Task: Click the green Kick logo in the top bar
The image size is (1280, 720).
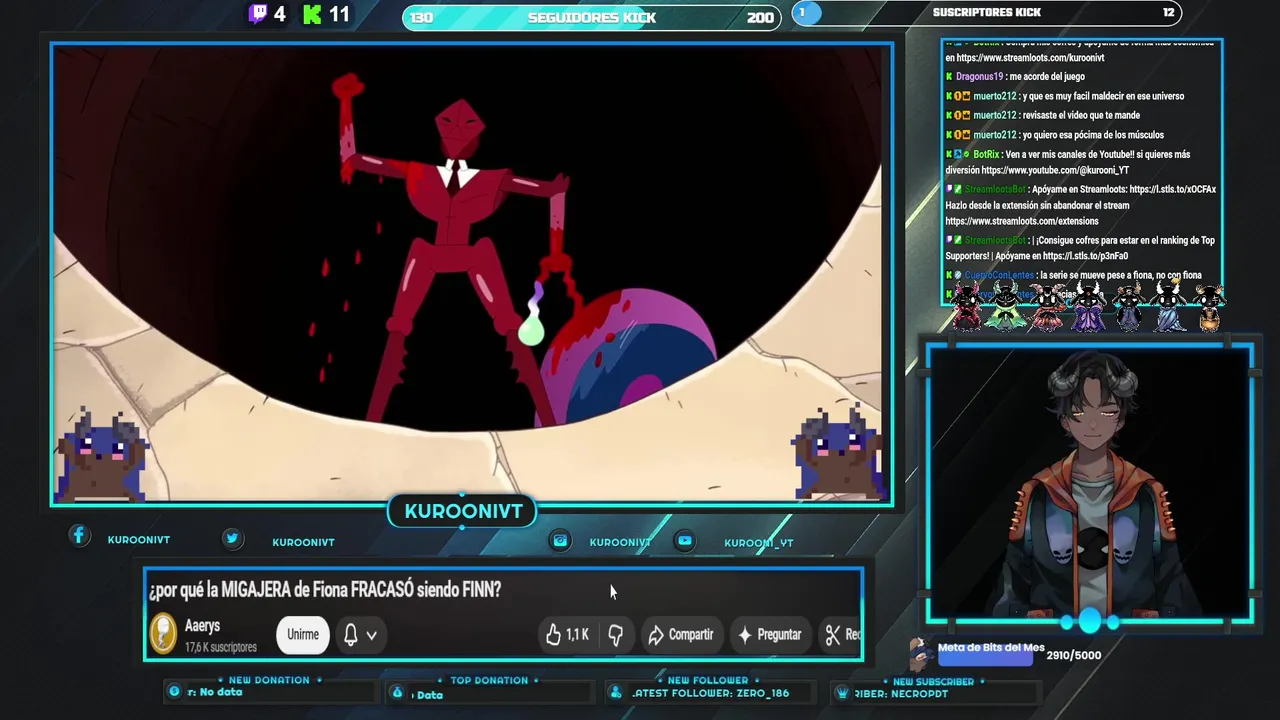Action: pos(312,14)
